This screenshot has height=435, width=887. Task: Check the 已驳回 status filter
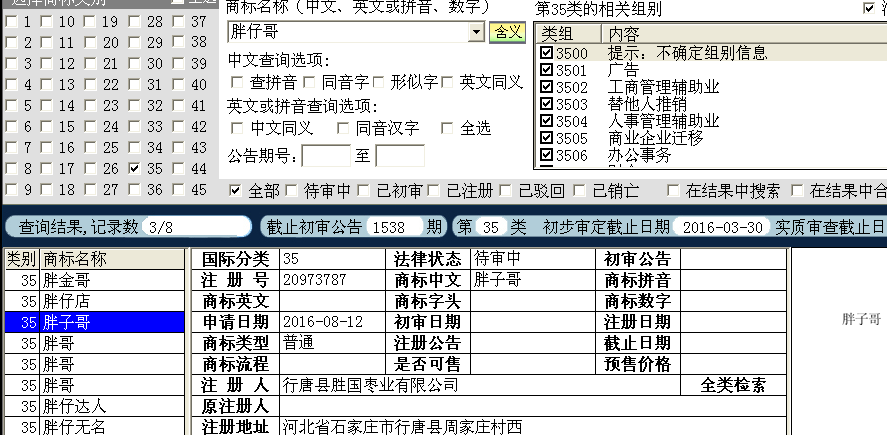point(506,191)
